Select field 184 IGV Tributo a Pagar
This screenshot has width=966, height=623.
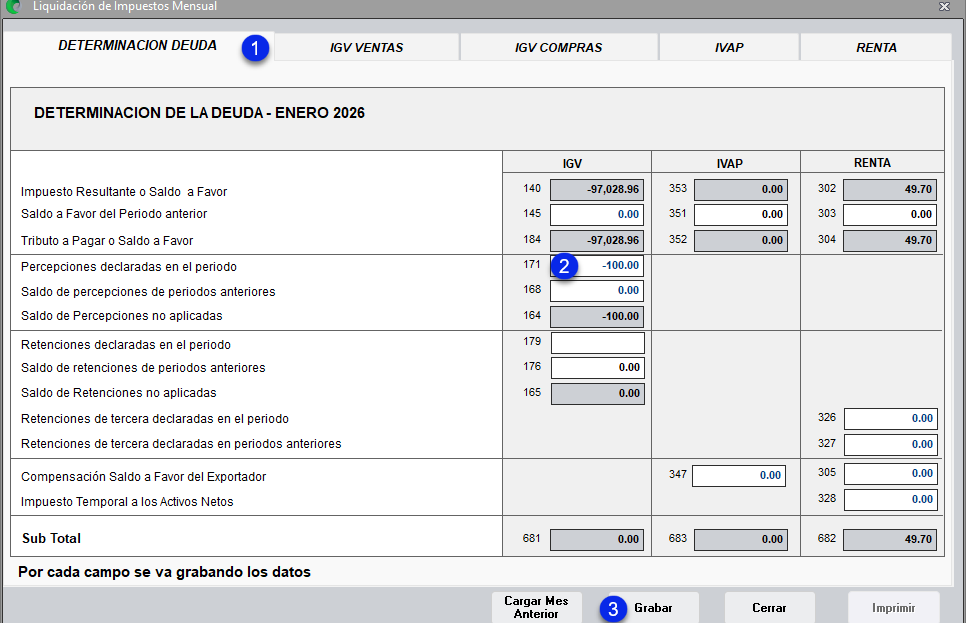click(597, 240)
